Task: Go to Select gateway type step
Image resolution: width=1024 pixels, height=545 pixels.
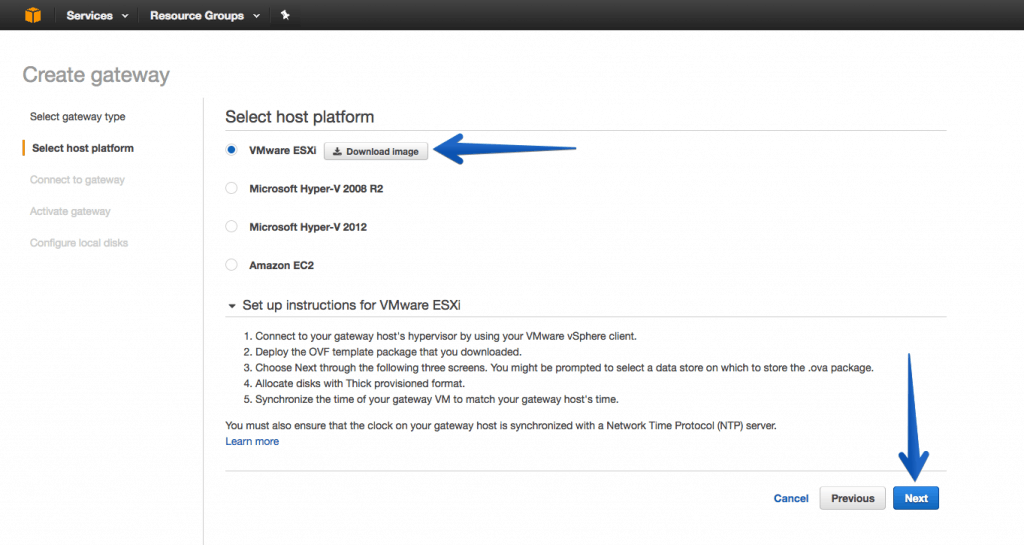Action: (78, 117)
